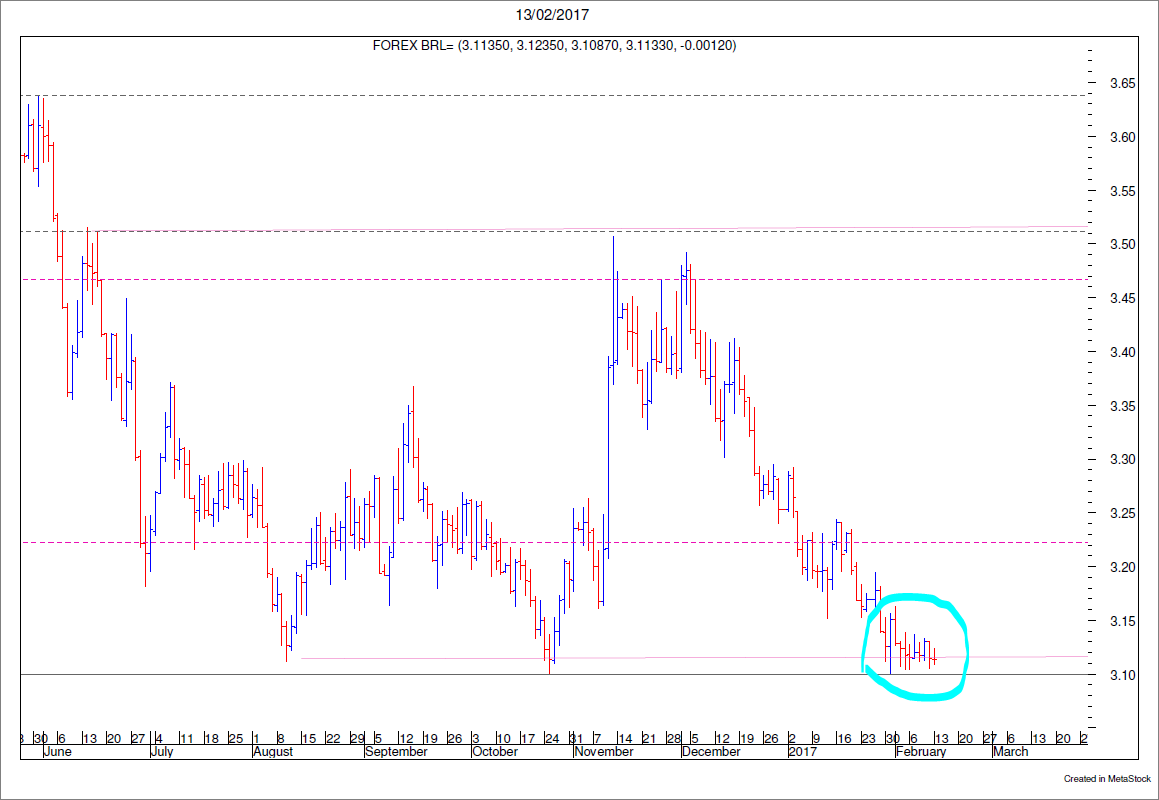The image size is (1159, 800).
Task: Select the 3.45 price axis label
Action: tap(1124, 299)
